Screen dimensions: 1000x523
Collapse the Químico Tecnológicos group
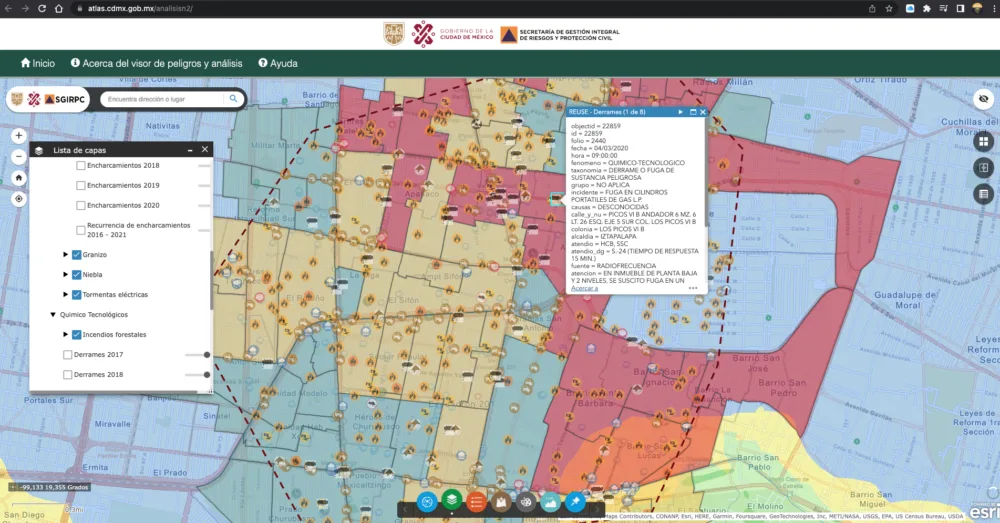click(x=53, y=314)
